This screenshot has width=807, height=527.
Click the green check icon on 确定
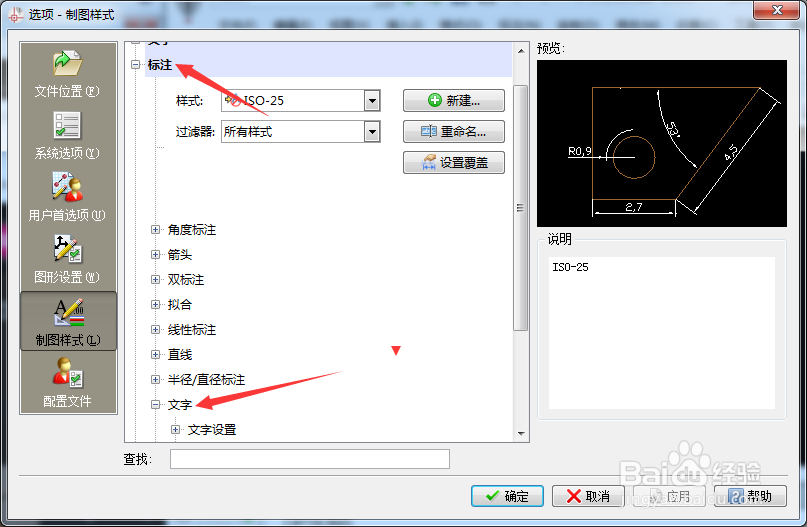(493, 496)
